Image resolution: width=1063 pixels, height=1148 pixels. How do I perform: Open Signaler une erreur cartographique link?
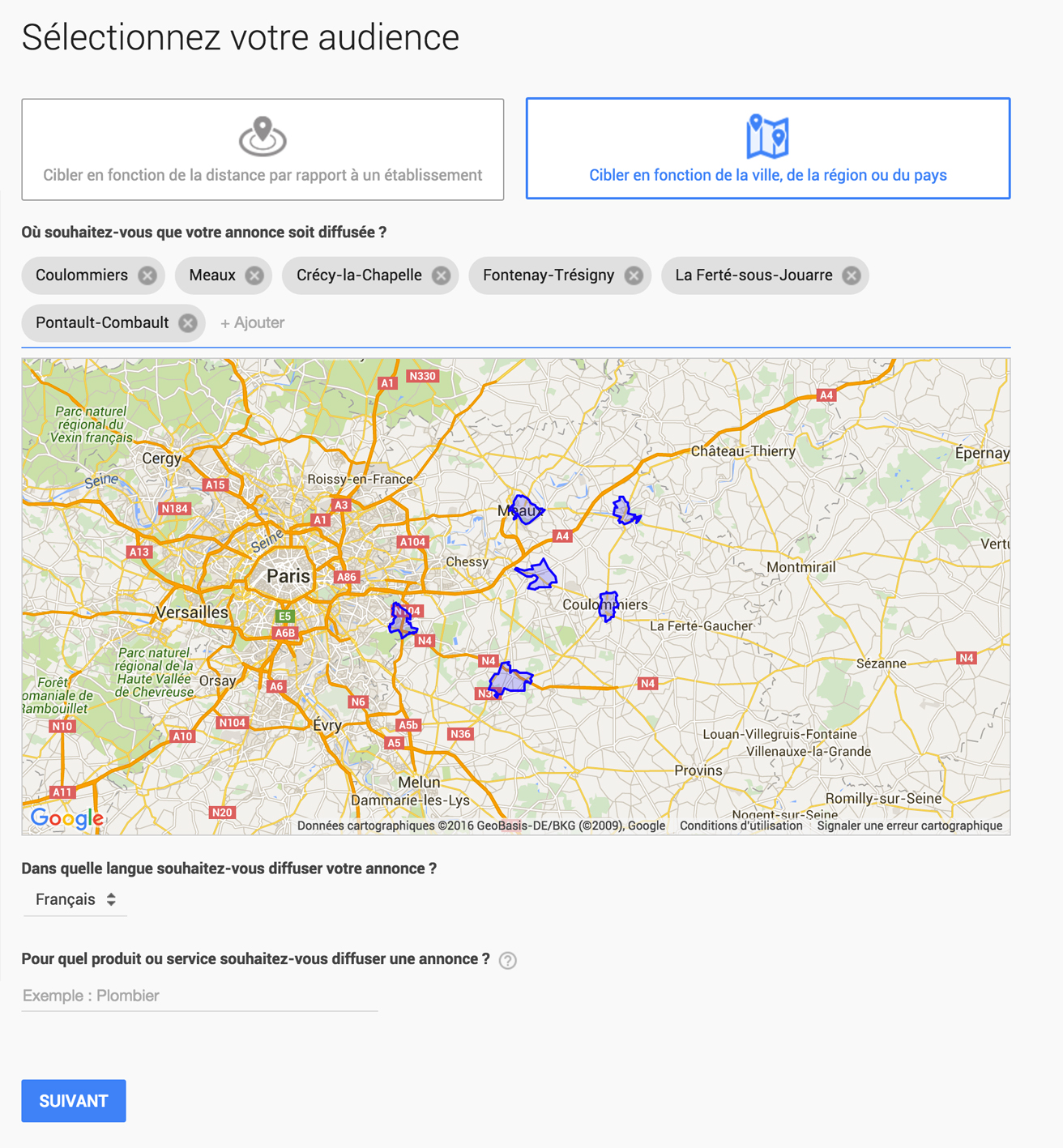coord(909,826)
